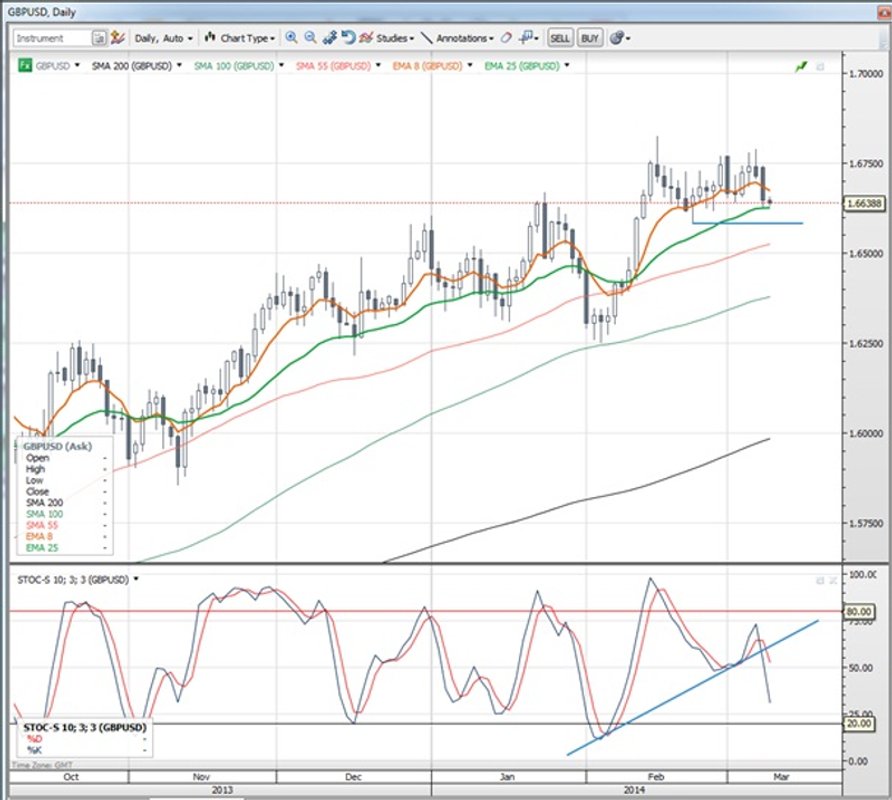Viewport: 892px width, 800px height.
Task: Click the small maximize icon of the price pane
Action: click(820, 66)
